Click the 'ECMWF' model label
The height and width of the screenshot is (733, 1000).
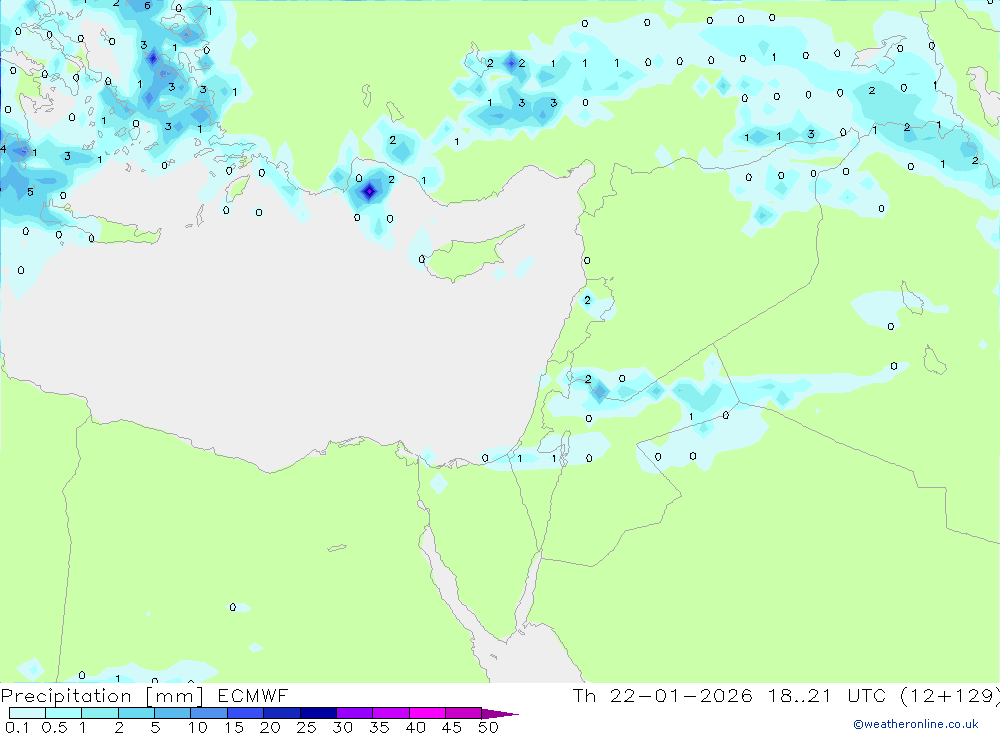[253, 696]
